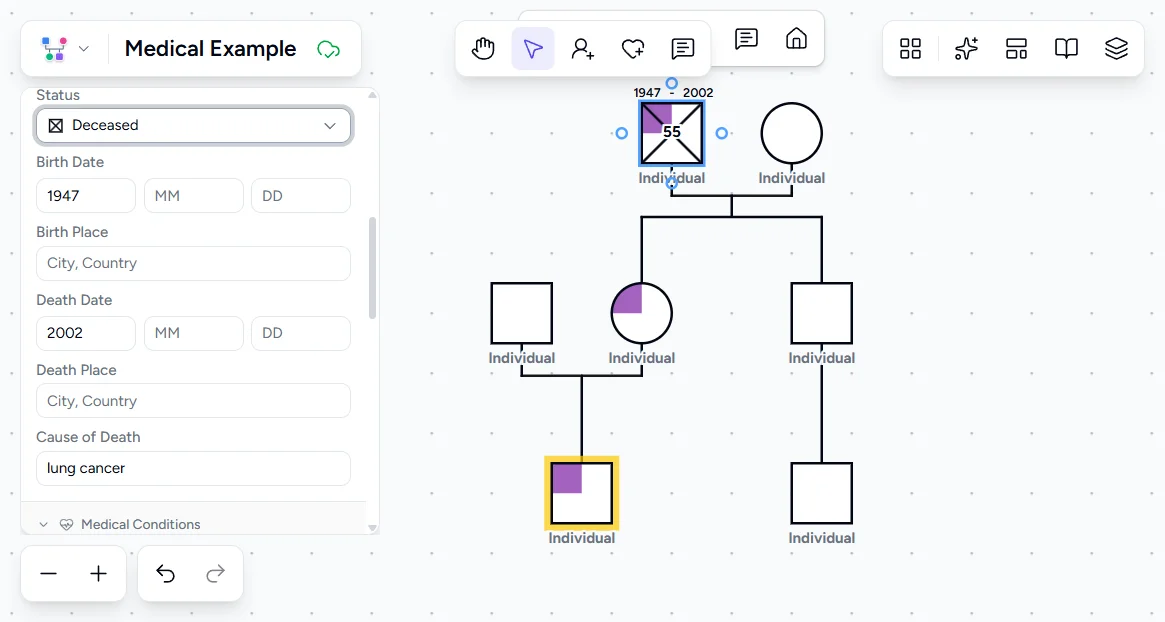Zoom out with the minus button

pos(49,574)
